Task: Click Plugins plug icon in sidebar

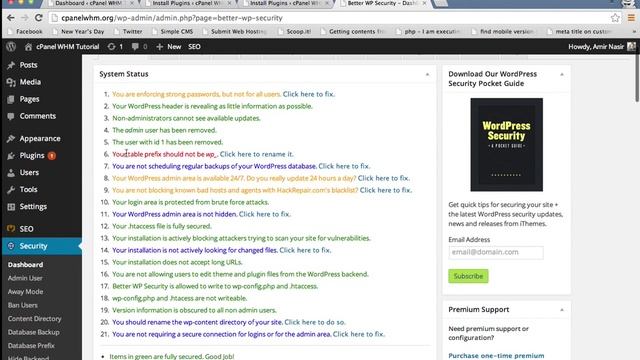Action: click(x=11, y=156)
